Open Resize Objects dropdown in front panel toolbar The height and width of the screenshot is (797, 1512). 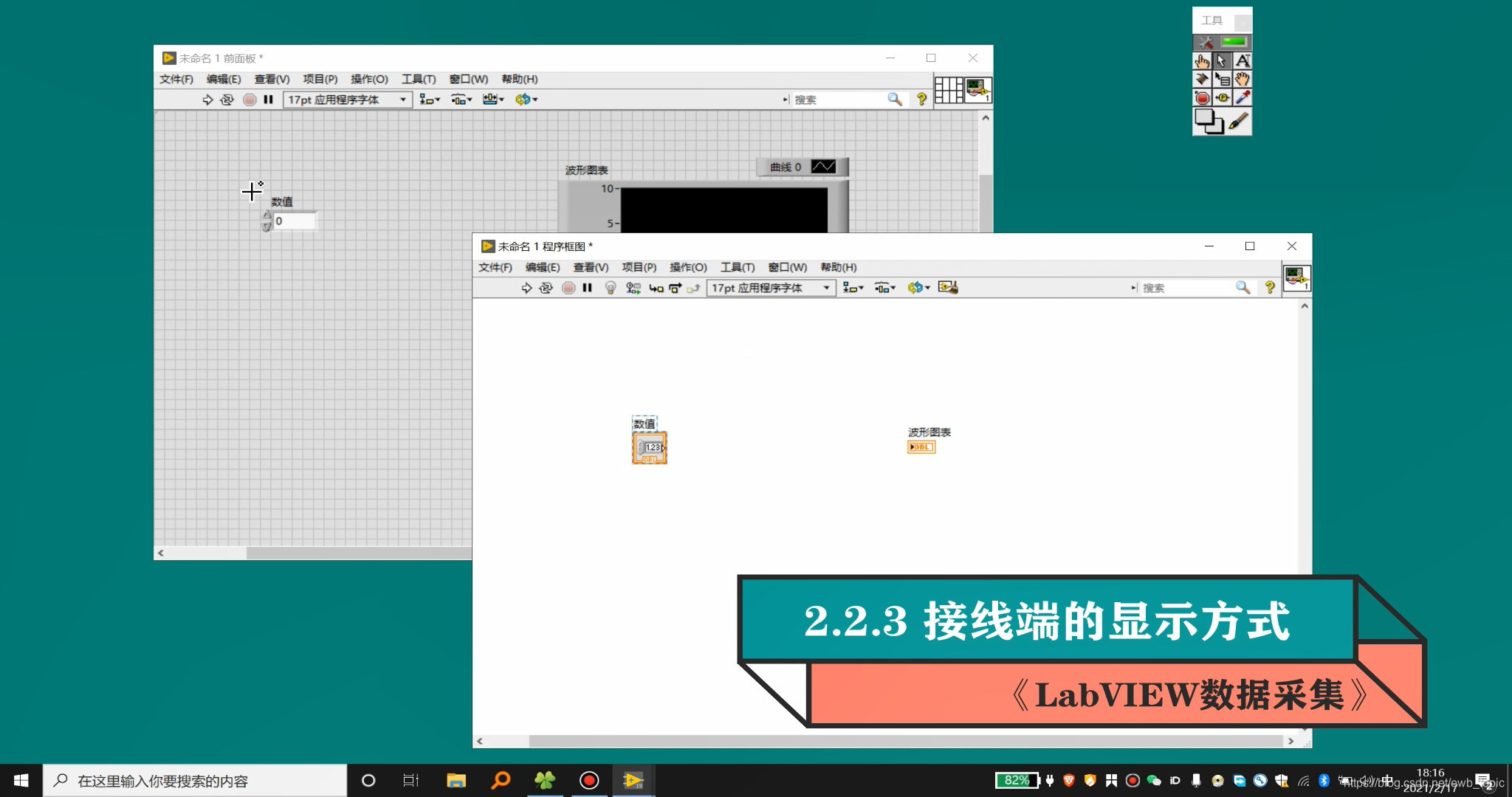(x=493, y=100)
